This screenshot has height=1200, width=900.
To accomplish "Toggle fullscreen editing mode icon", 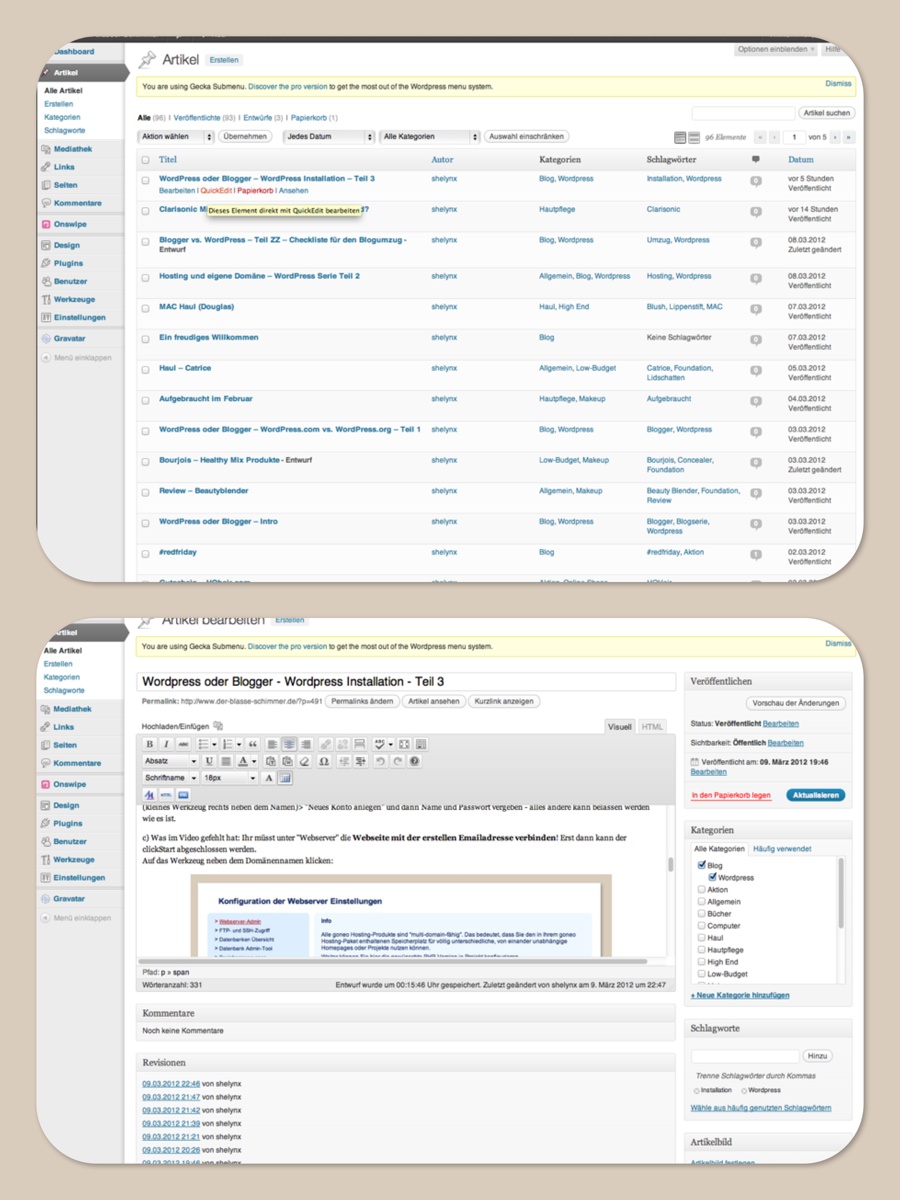I will [404, 744].
